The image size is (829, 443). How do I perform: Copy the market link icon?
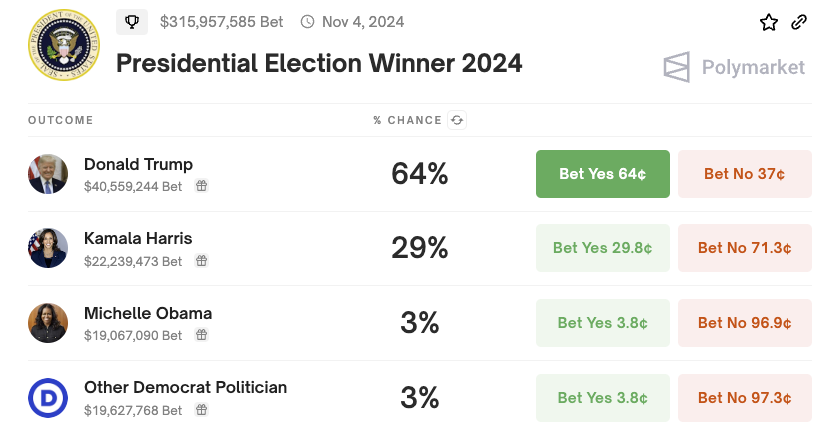pos(799,22)
